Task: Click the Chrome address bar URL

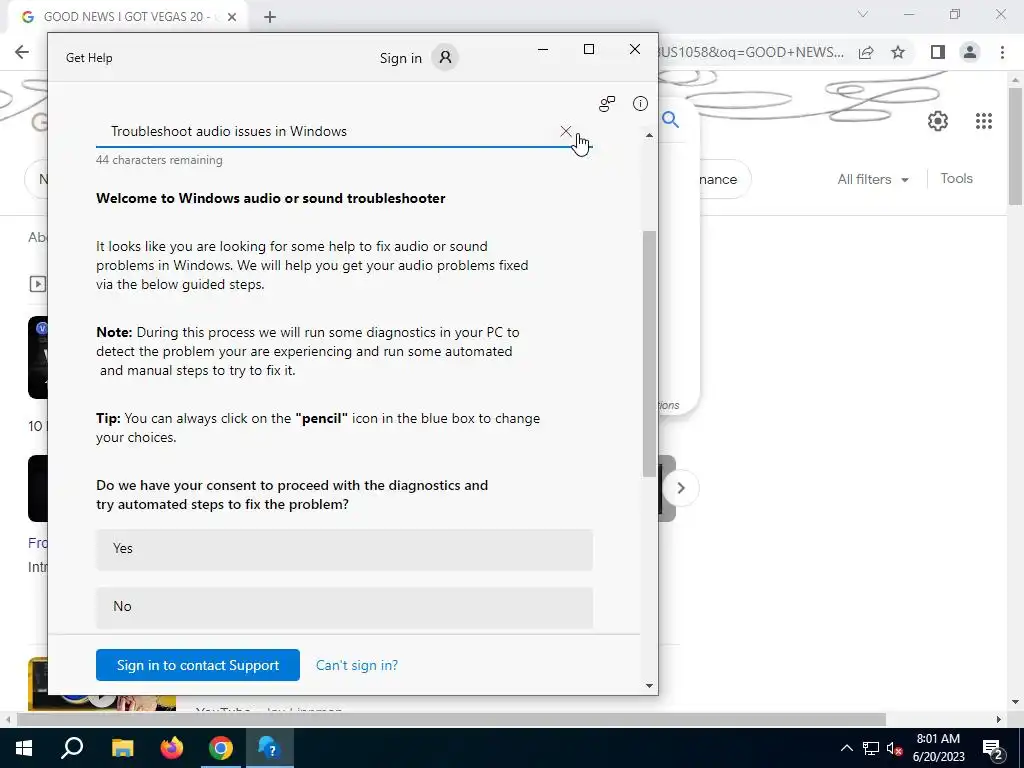Action: pos(751,52)
